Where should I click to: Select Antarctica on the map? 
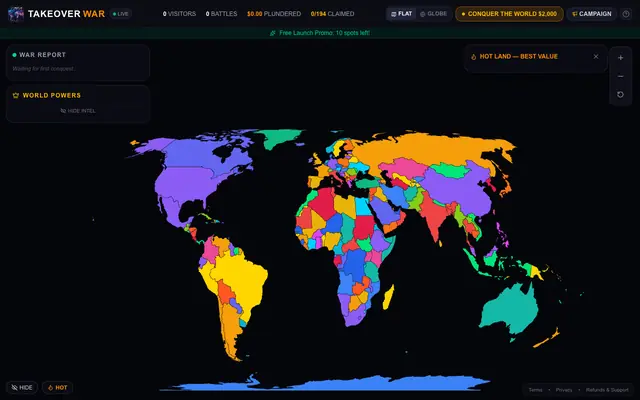pos(327,384)
